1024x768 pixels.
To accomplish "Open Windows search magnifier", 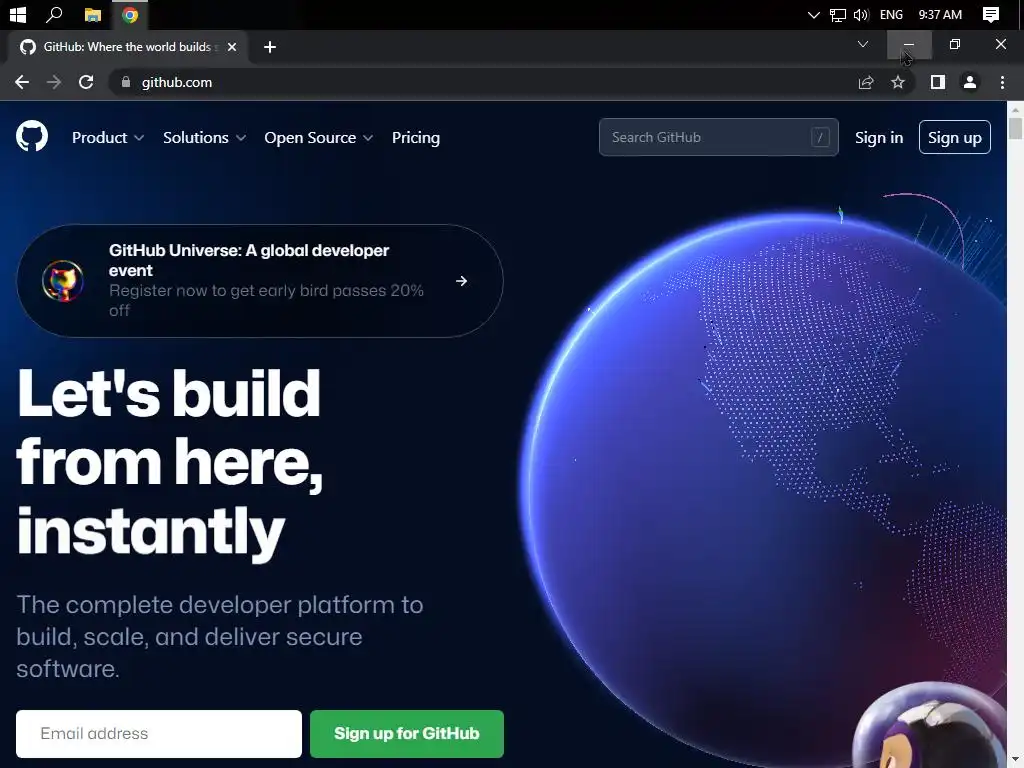I will (54, 14).
